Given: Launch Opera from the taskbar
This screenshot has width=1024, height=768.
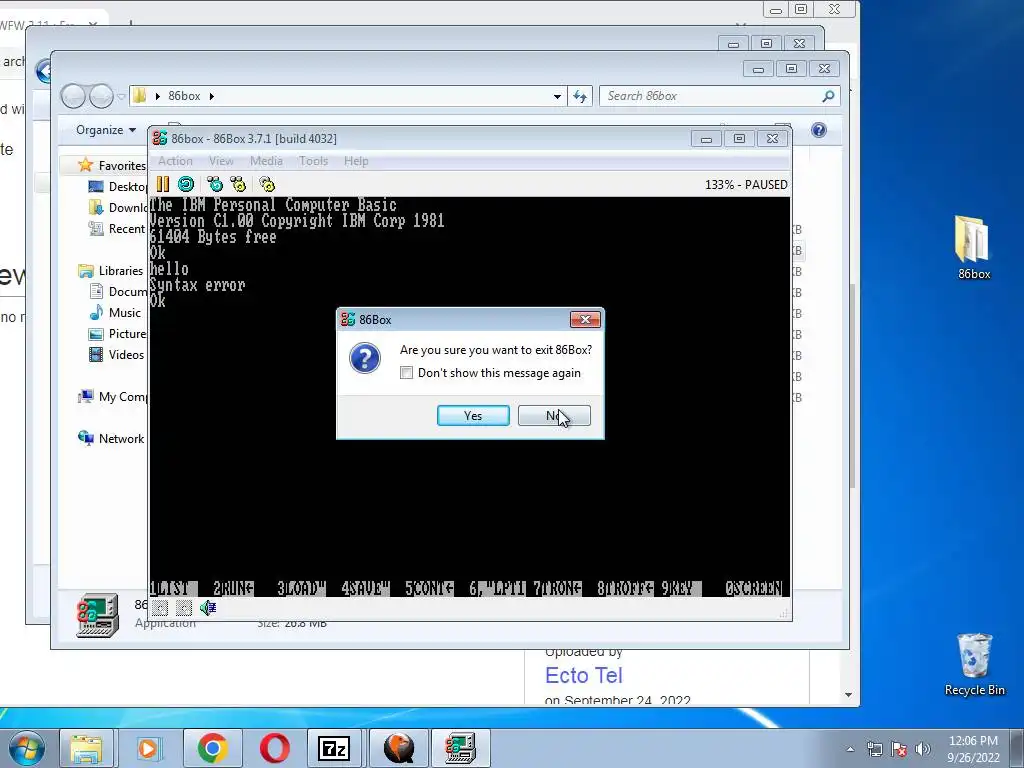Looking at the screenshot, I should (x=274, y=748).
